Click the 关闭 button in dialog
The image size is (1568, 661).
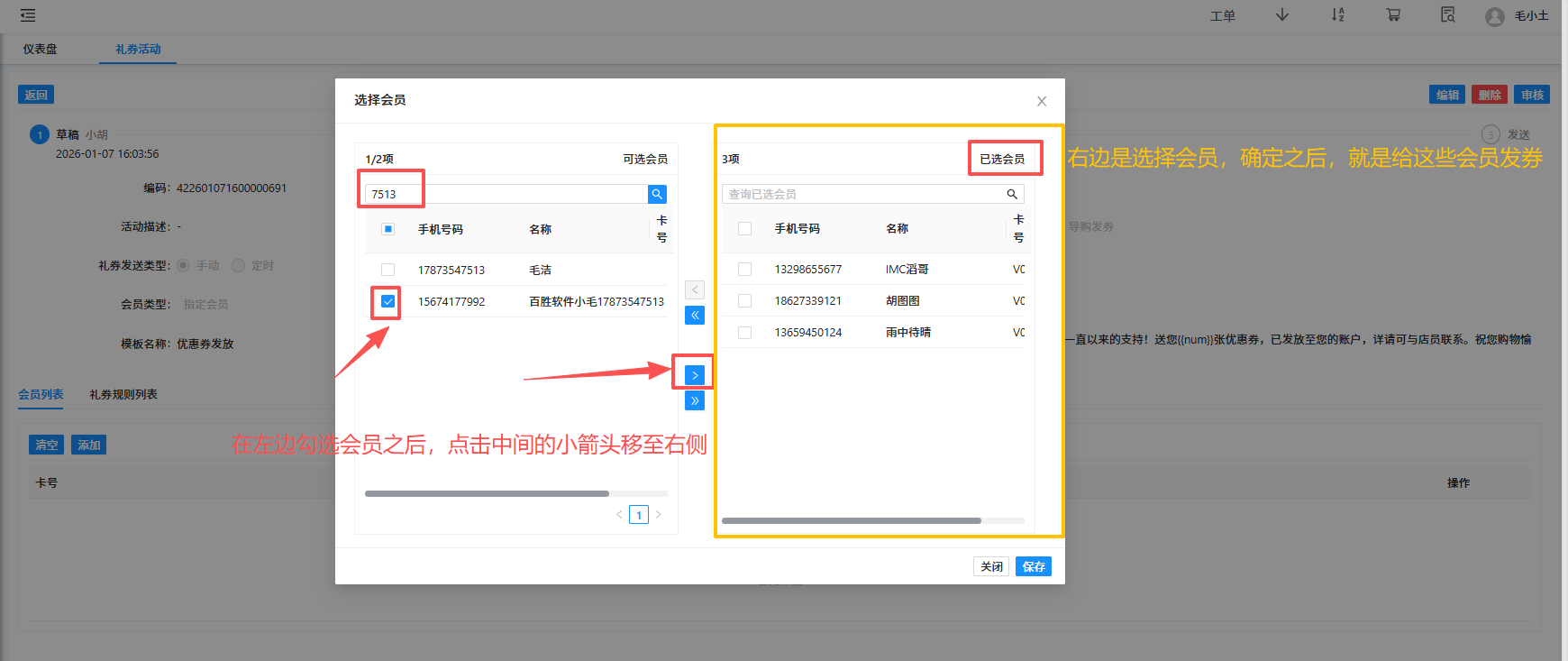coord(991,566)
